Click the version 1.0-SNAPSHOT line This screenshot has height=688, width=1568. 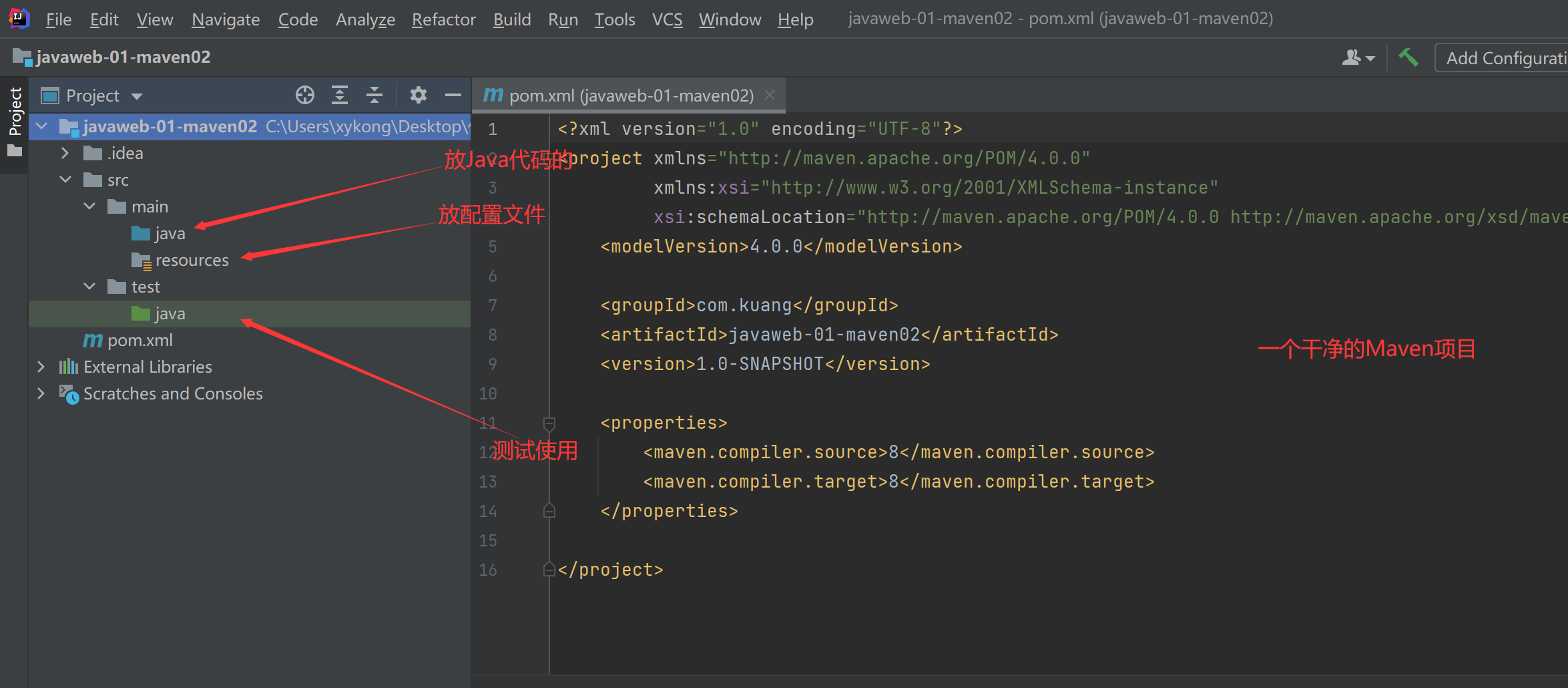click(x=765, y=364)
